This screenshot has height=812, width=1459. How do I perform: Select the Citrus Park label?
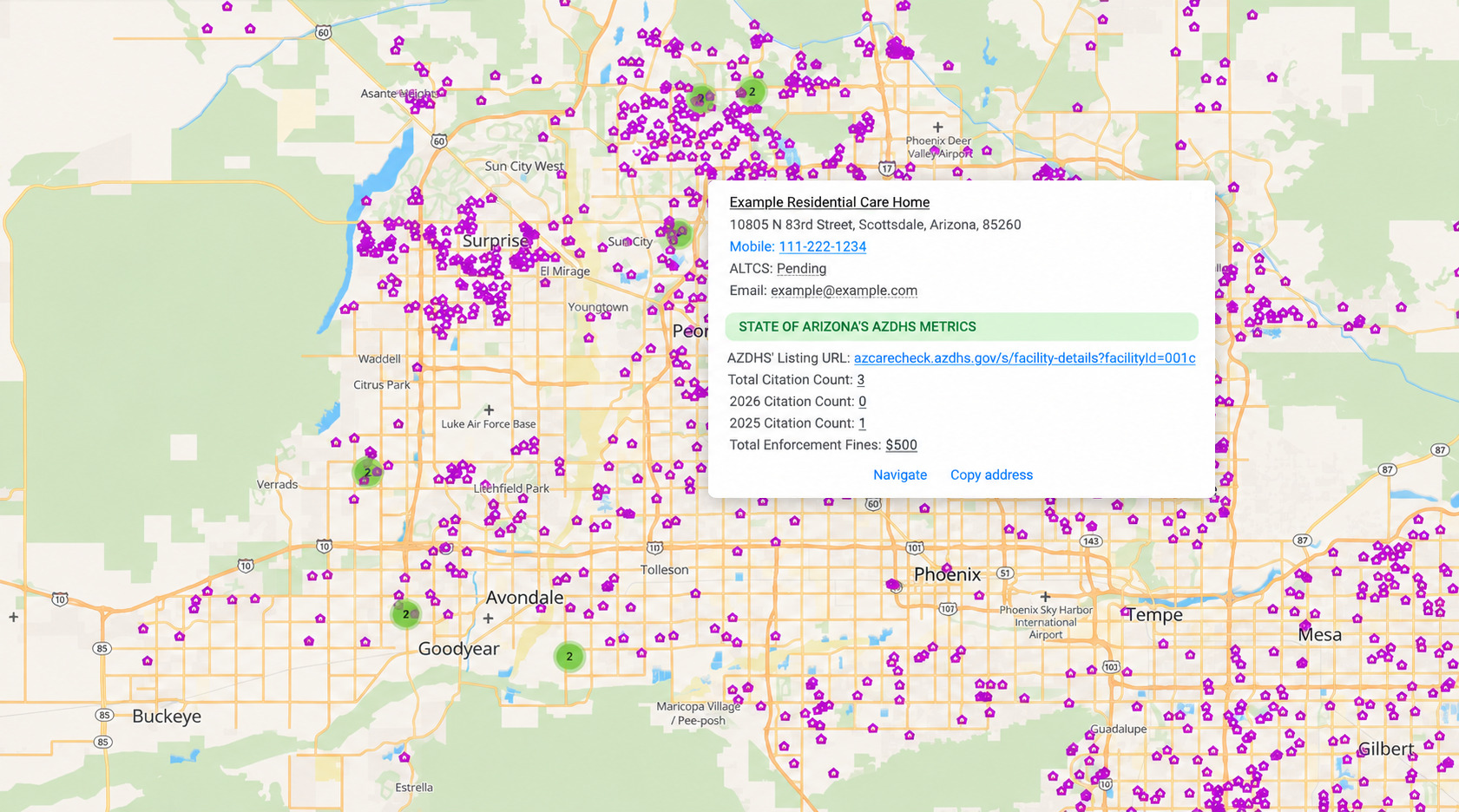click(382, 385)
